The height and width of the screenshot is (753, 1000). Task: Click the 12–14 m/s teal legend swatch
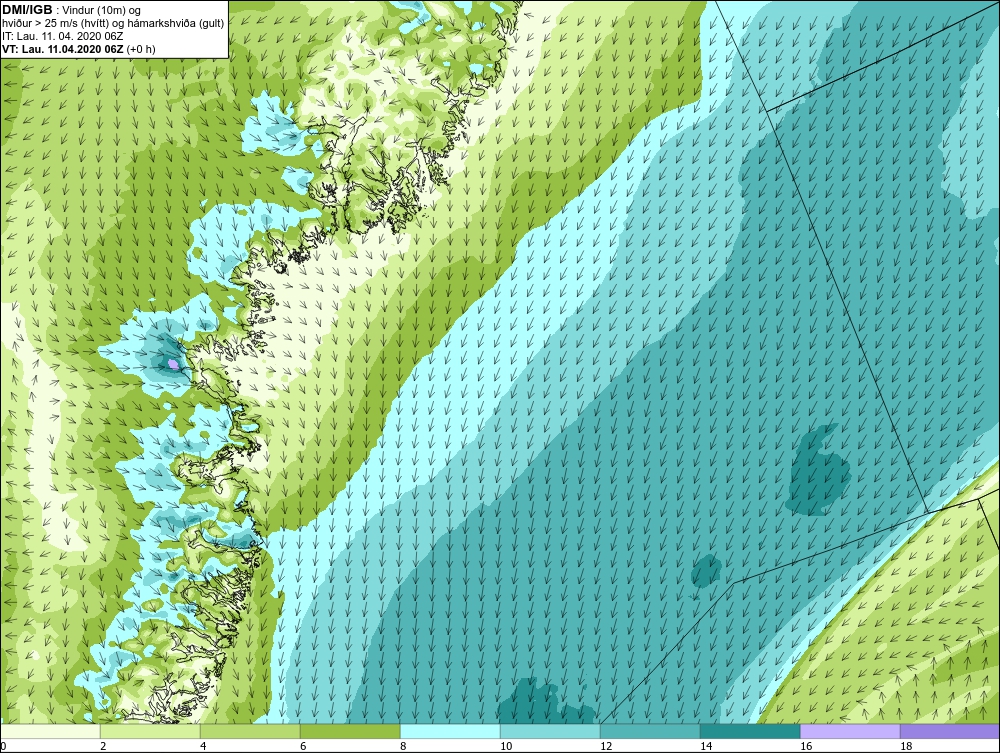point(650,731)
